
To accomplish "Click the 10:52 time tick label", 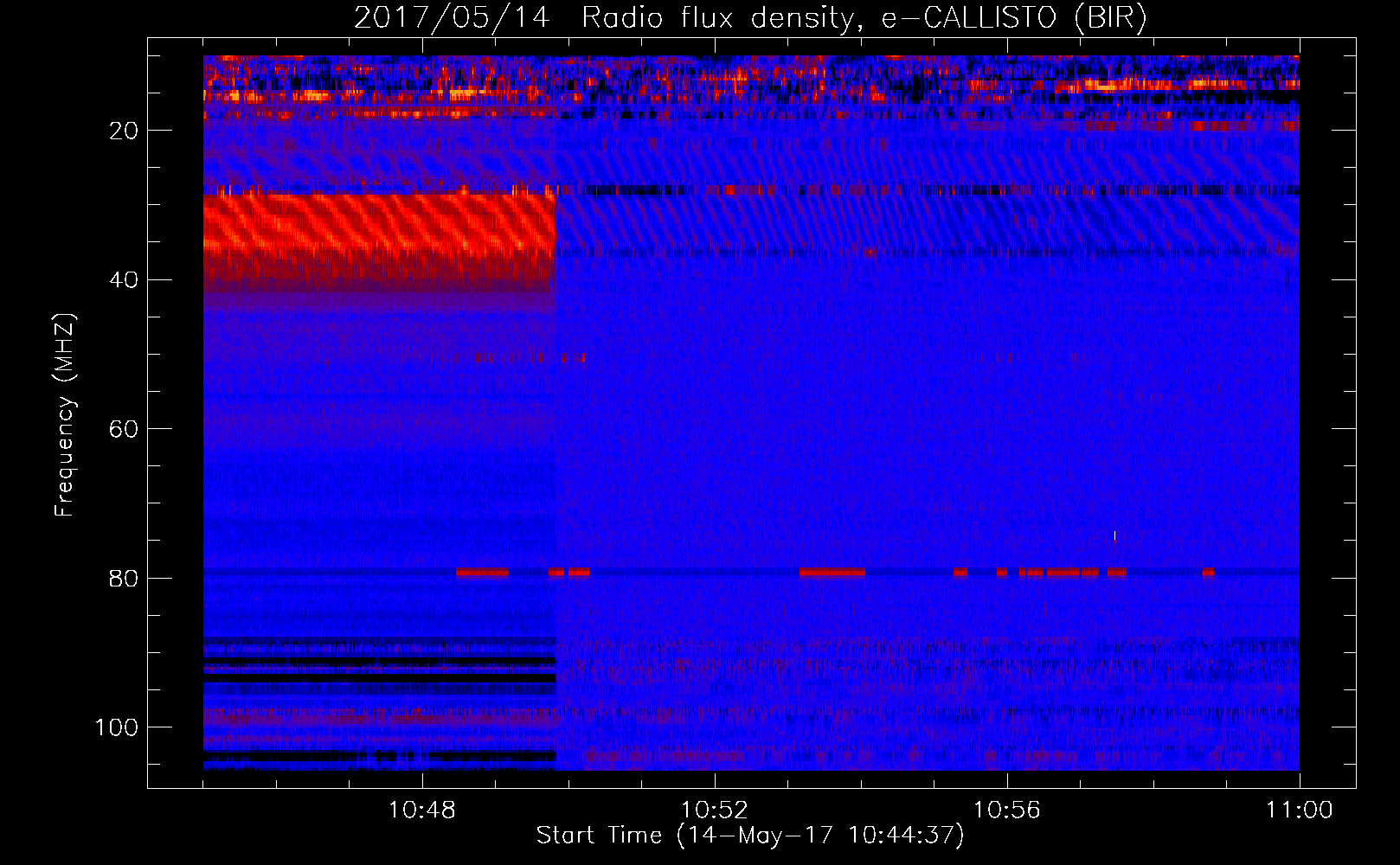I will [715, 810].
